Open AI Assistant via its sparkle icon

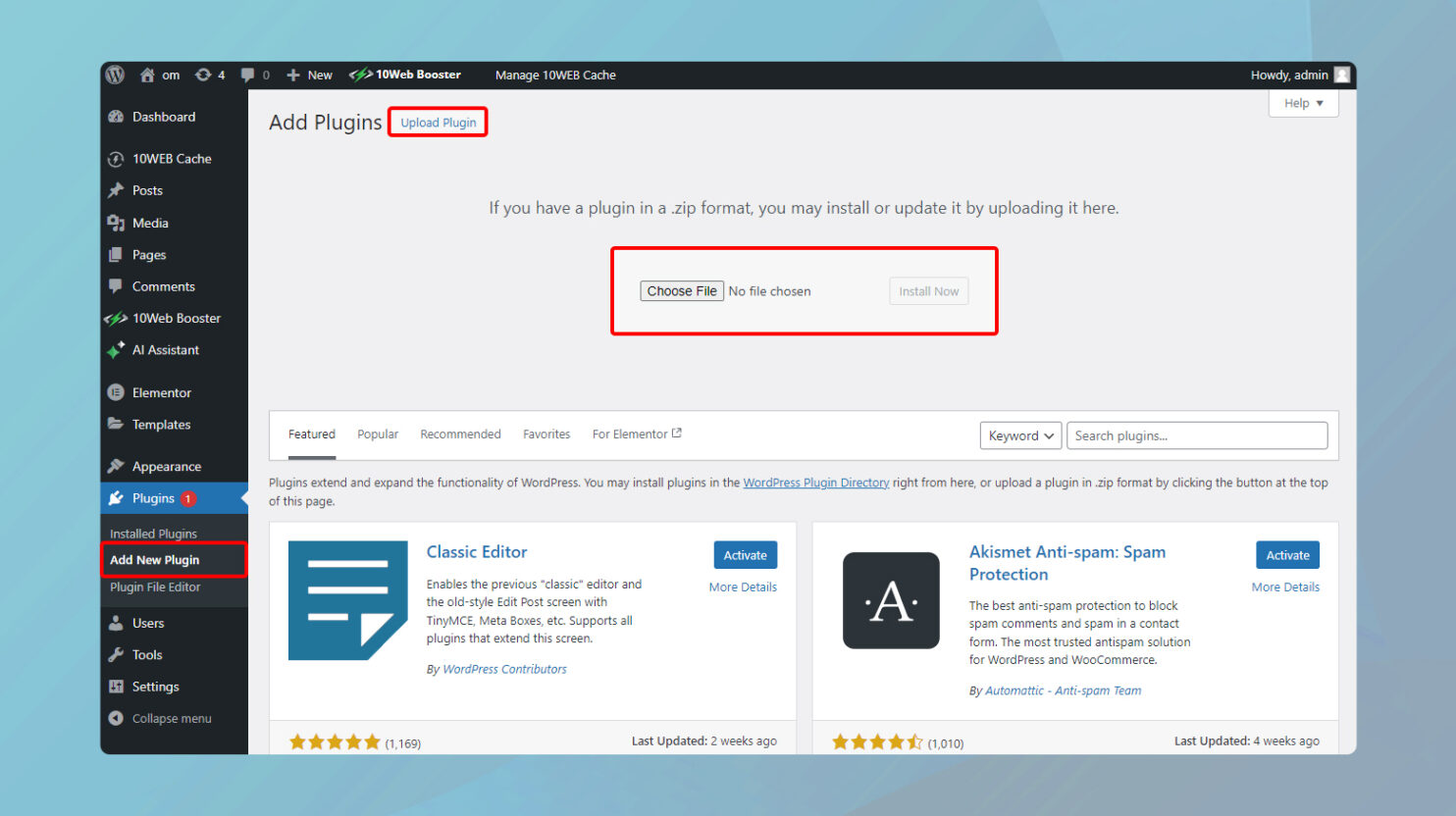click(x=115, y=350)
